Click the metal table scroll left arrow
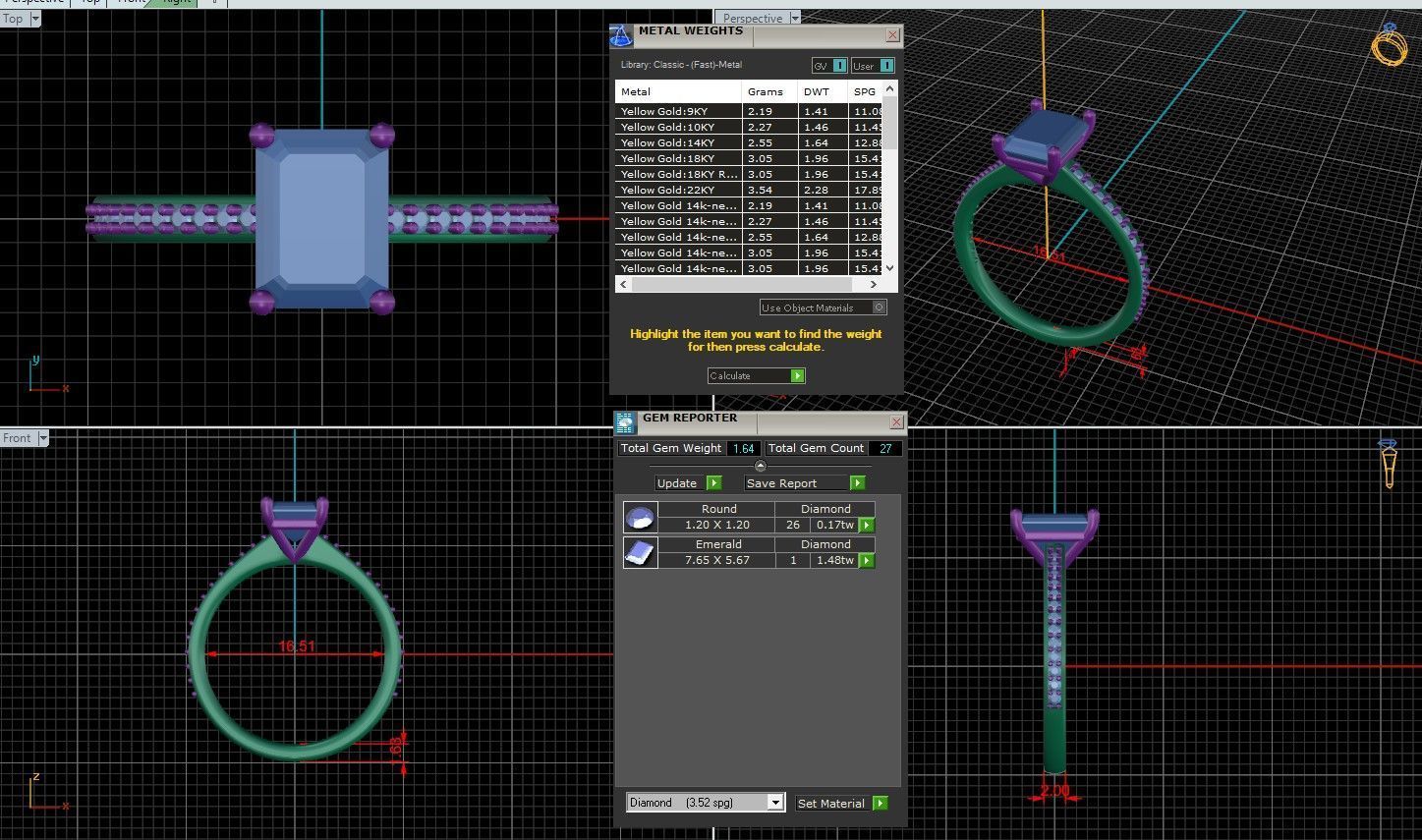 tap(623, 284)
